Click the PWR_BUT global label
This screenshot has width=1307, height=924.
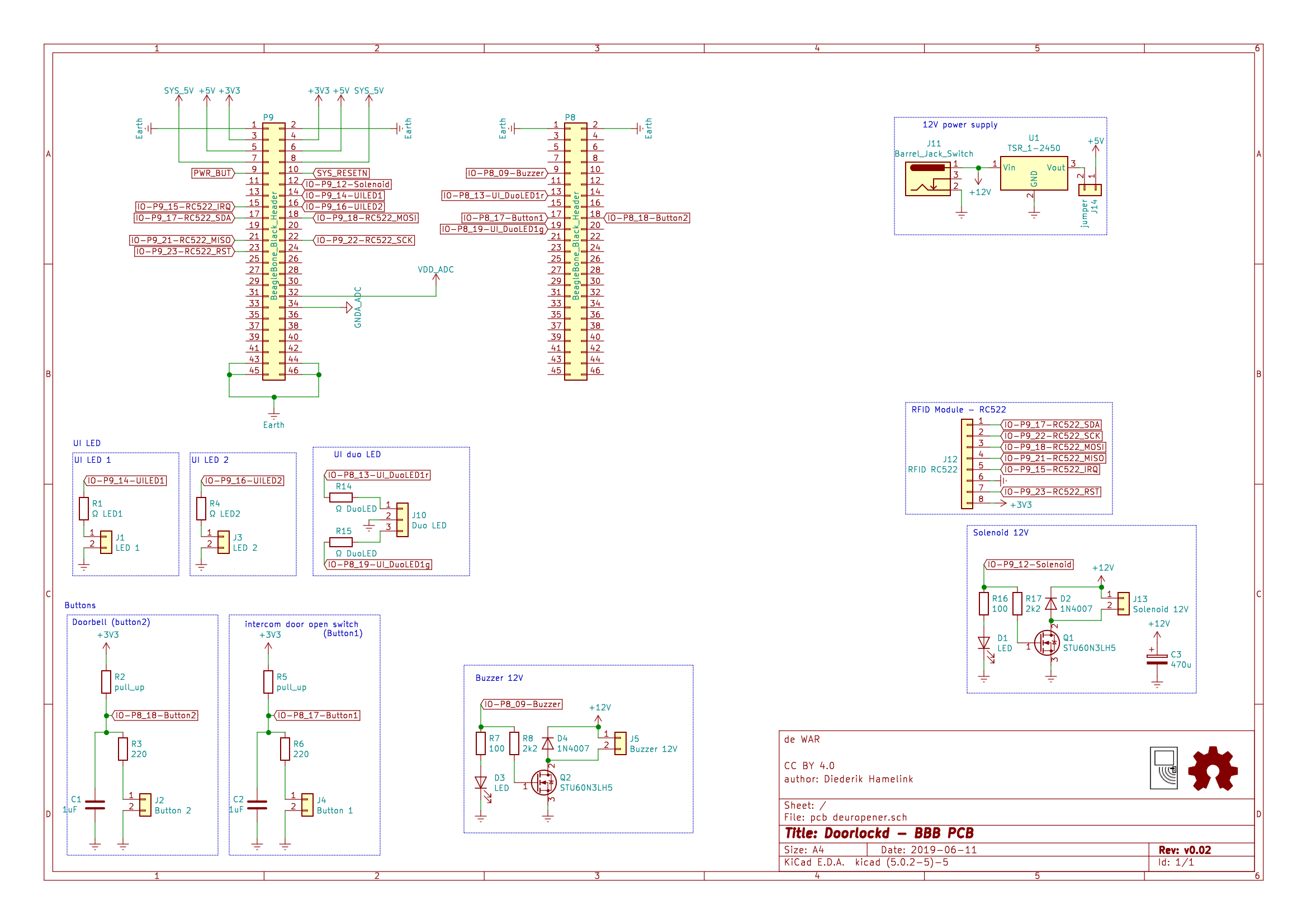213,173
